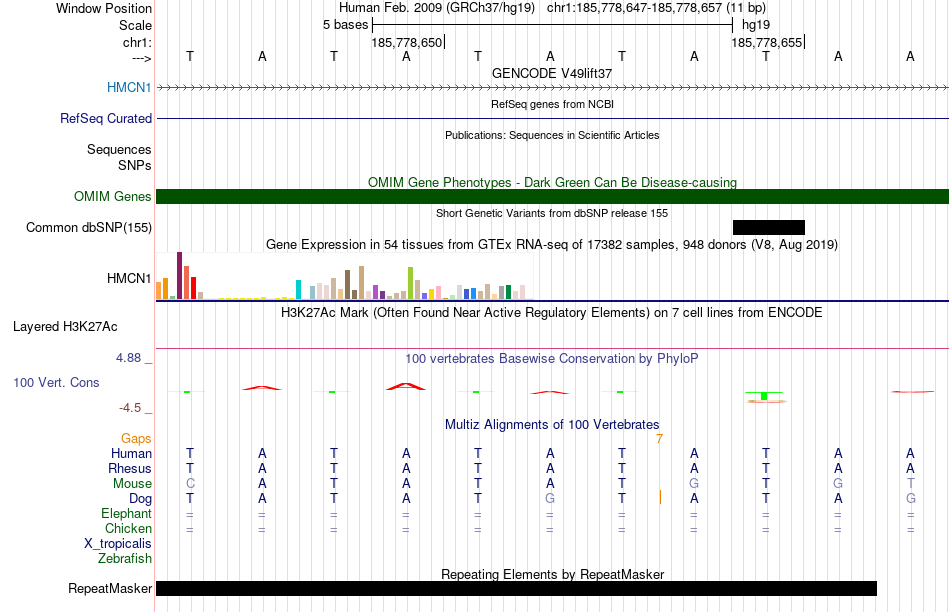Click the Sequences track label

[x=119, y=149]
